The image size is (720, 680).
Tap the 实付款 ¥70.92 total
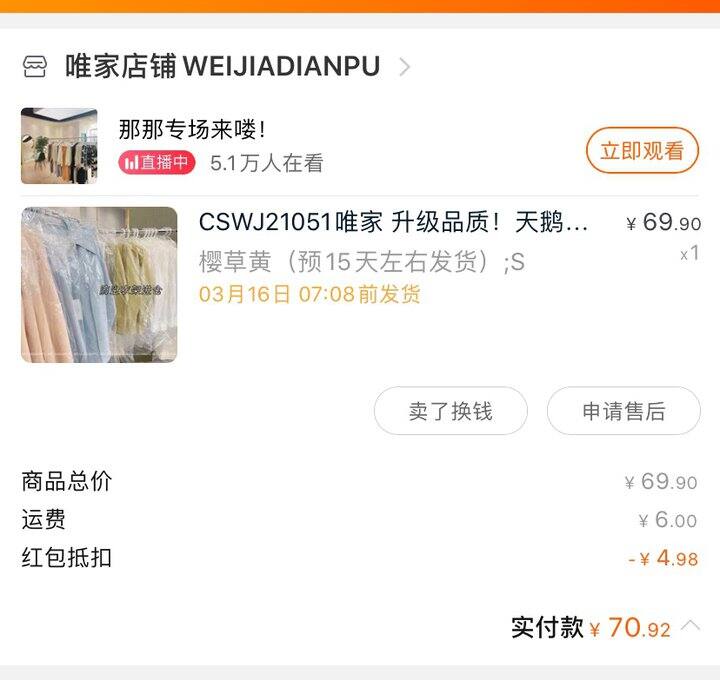591,627
